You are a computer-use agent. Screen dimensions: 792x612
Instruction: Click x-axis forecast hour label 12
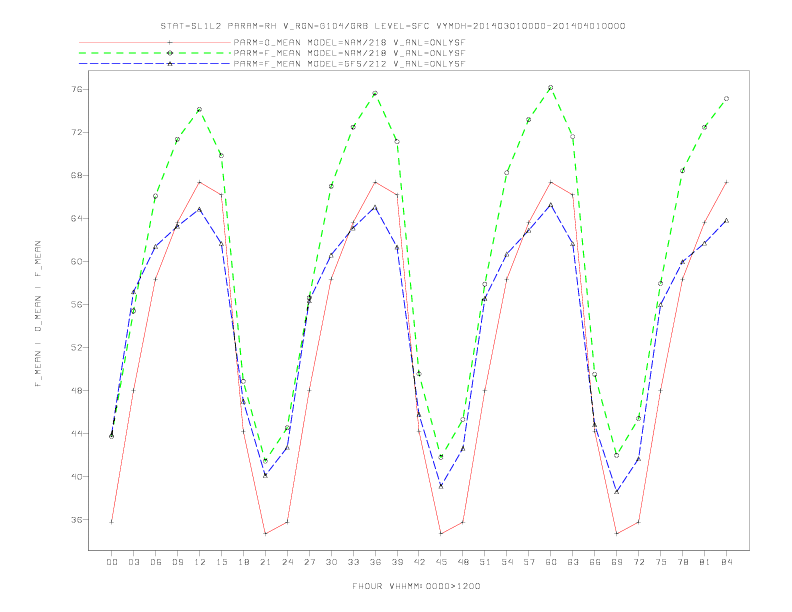(200, 562)
